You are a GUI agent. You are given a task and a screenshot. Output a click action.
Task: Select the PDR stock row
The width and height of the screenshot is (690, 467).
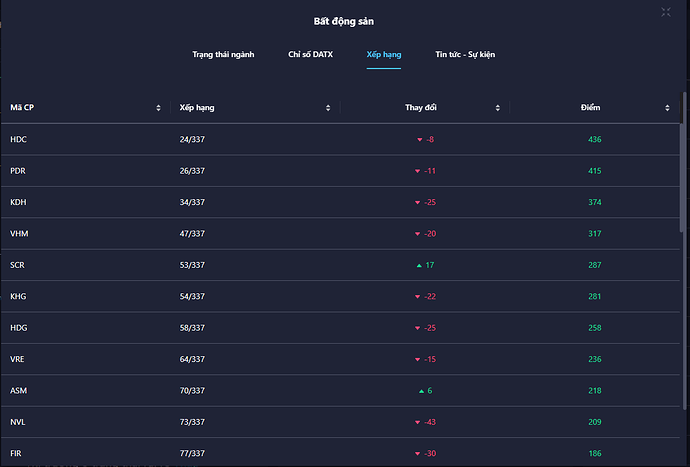click(18, 171)
